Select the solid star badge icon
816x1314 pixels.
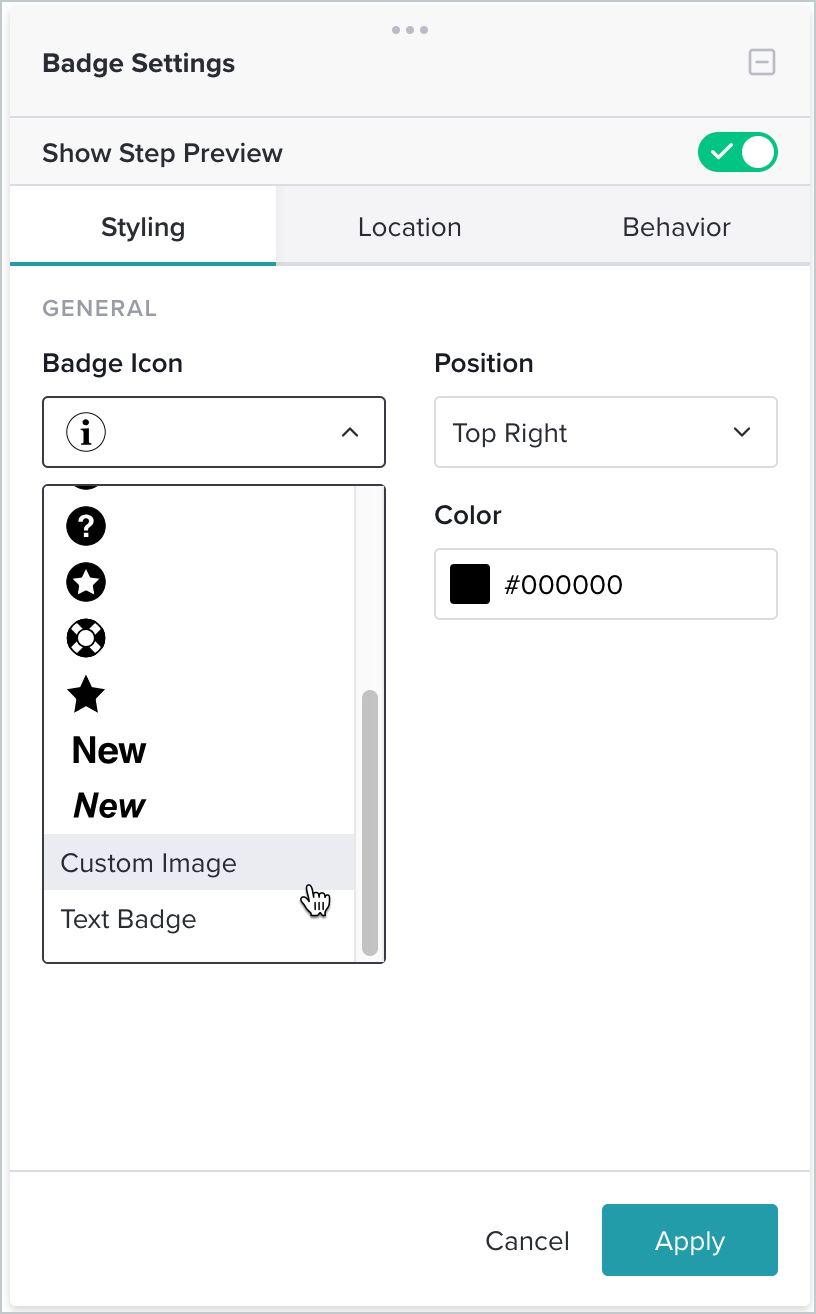[x=85, y=695]
